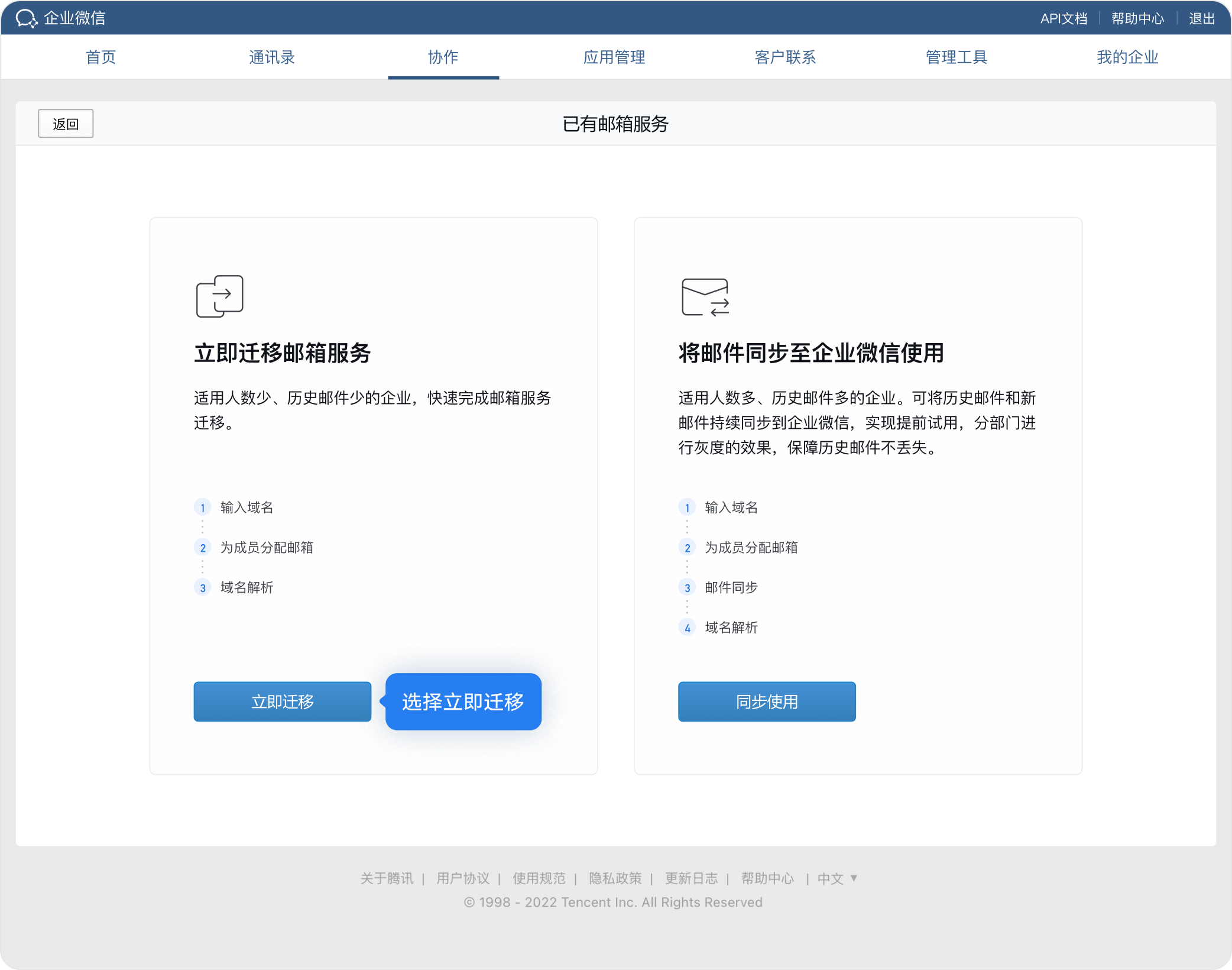The width and height of the screenshot is (1232, 970).
Task: Click step 2 circle in the sync card
Action: click(x=687, y=548)
